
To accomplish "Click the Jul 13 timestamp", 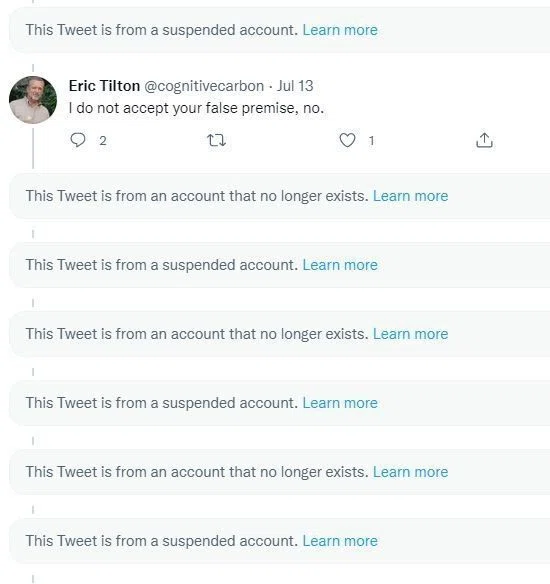I will 295,86.
